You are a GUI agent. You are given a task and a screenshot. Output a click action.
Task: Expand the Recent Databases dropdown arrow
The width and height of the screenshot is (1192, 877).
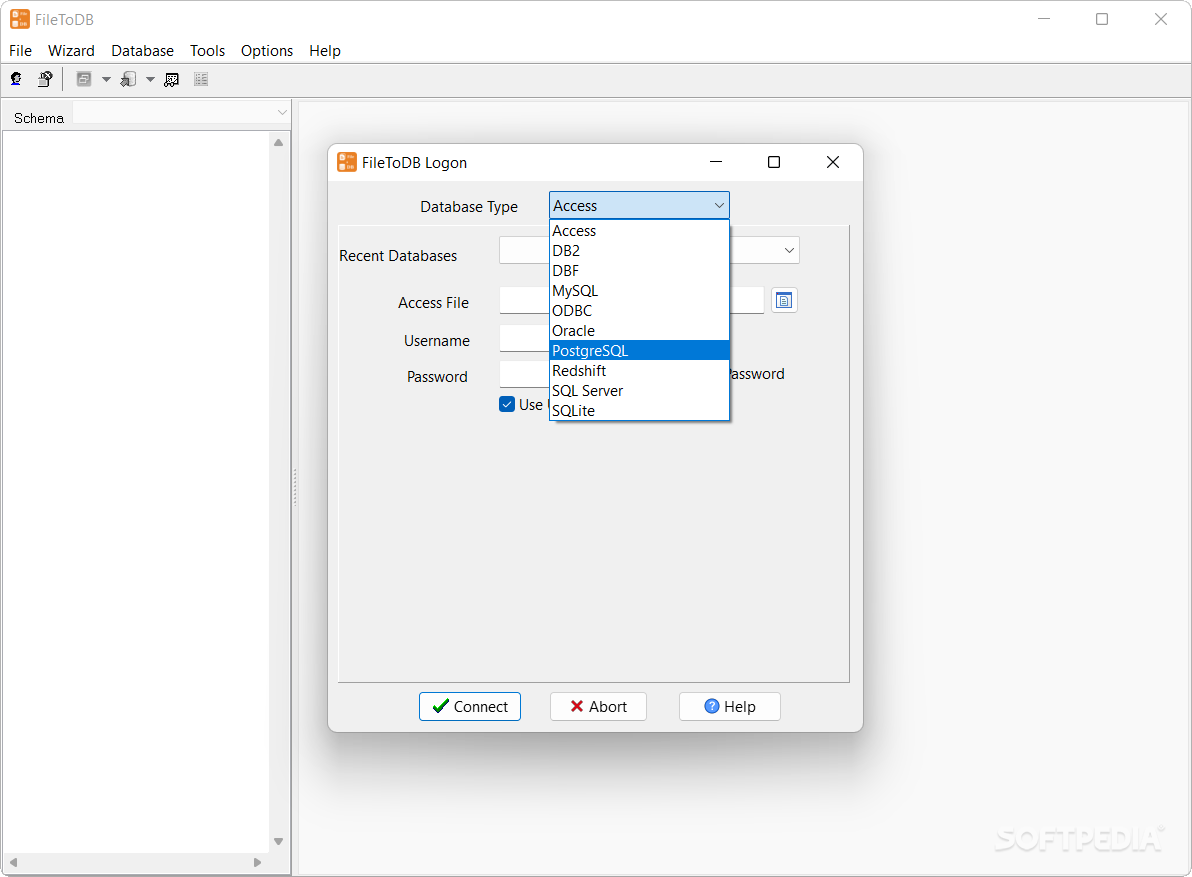[x=789, y=250]
